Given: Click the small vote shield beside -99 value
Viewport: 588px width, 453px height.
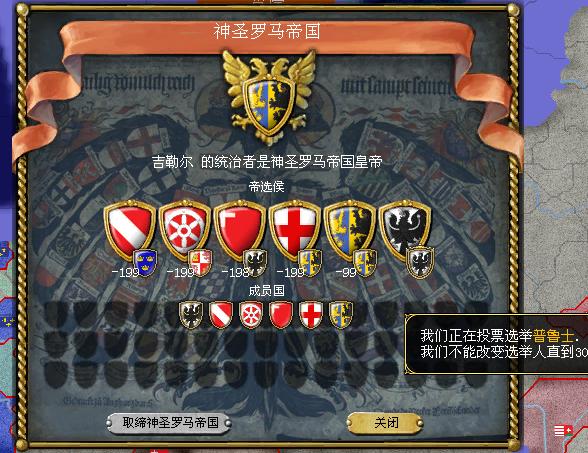Looking at the screenshot, I should click(x=365, y=262).
